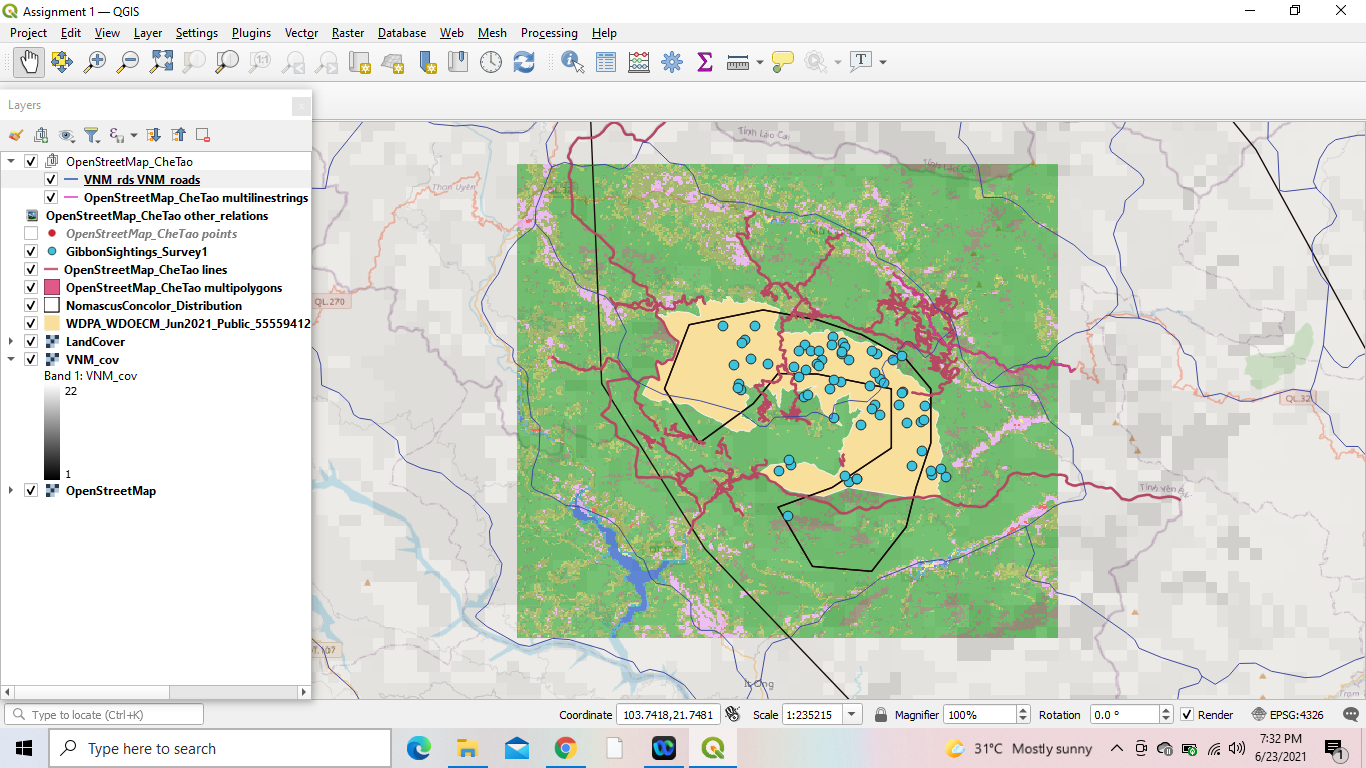
Task: Open the Attribute Table
Action: 606,62
